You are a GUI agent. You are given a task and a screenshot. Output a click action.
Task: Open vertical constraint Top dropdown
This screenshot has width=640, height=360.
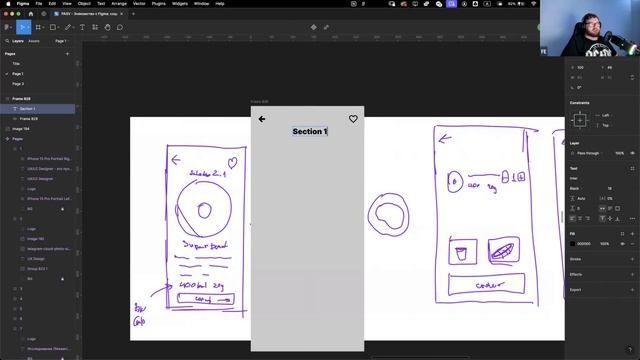click(x=605, y=125)
